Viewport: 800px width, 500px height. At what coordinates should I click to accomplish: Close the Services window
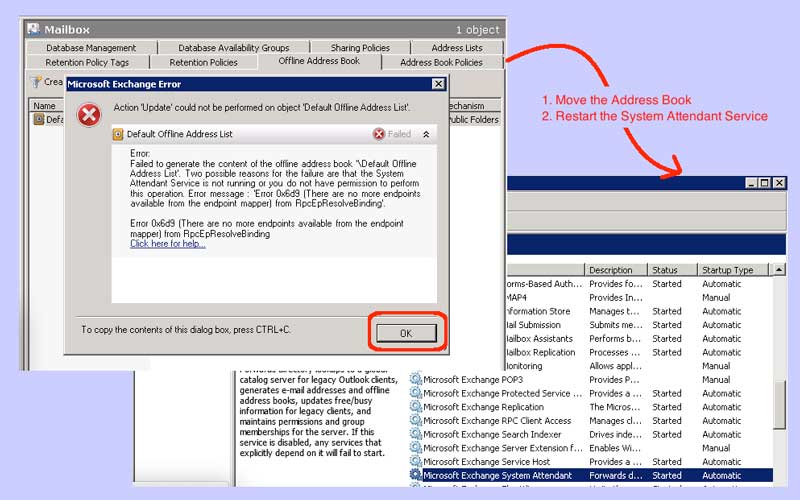[779, 183]
